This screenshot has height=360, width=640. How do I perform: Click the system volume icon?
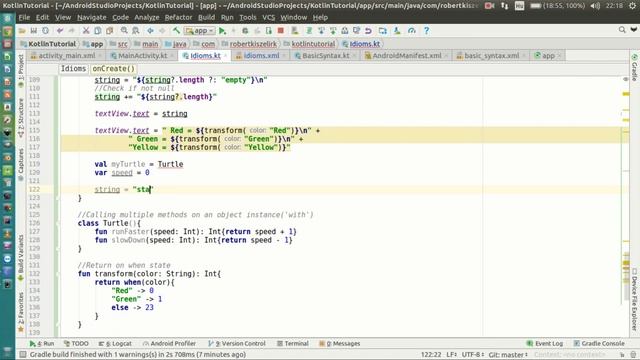click(x=596, y=6)
